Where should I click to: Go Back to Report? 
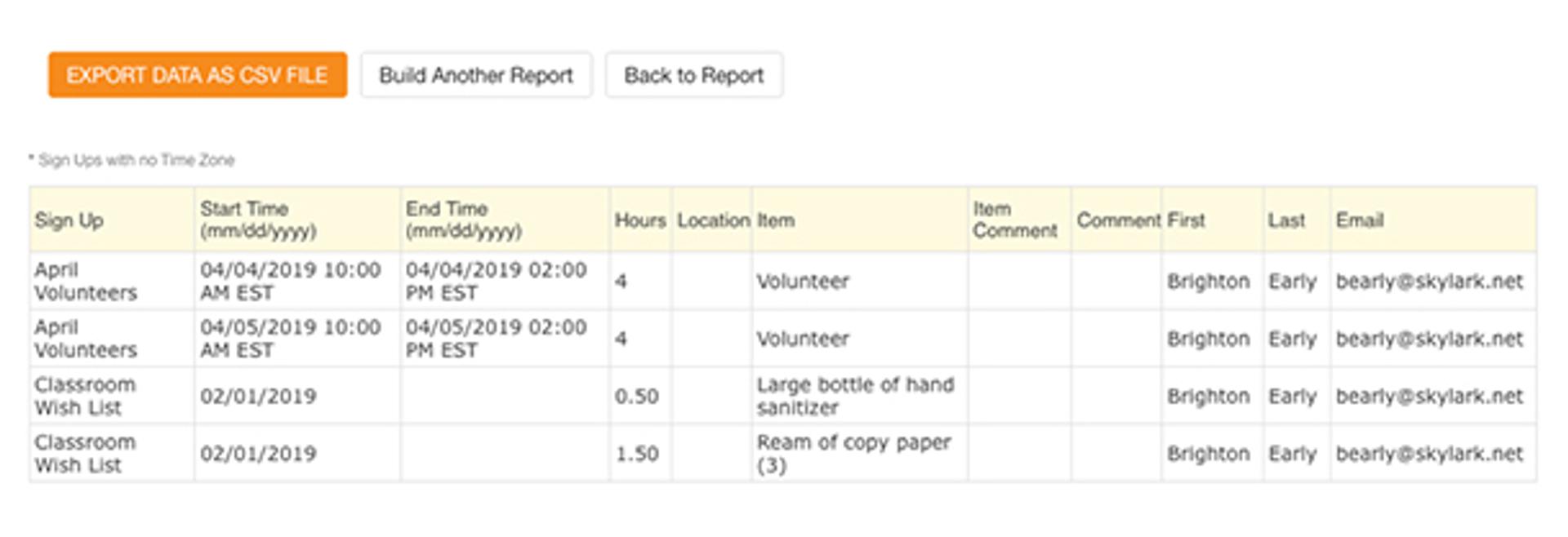point(694,75)
